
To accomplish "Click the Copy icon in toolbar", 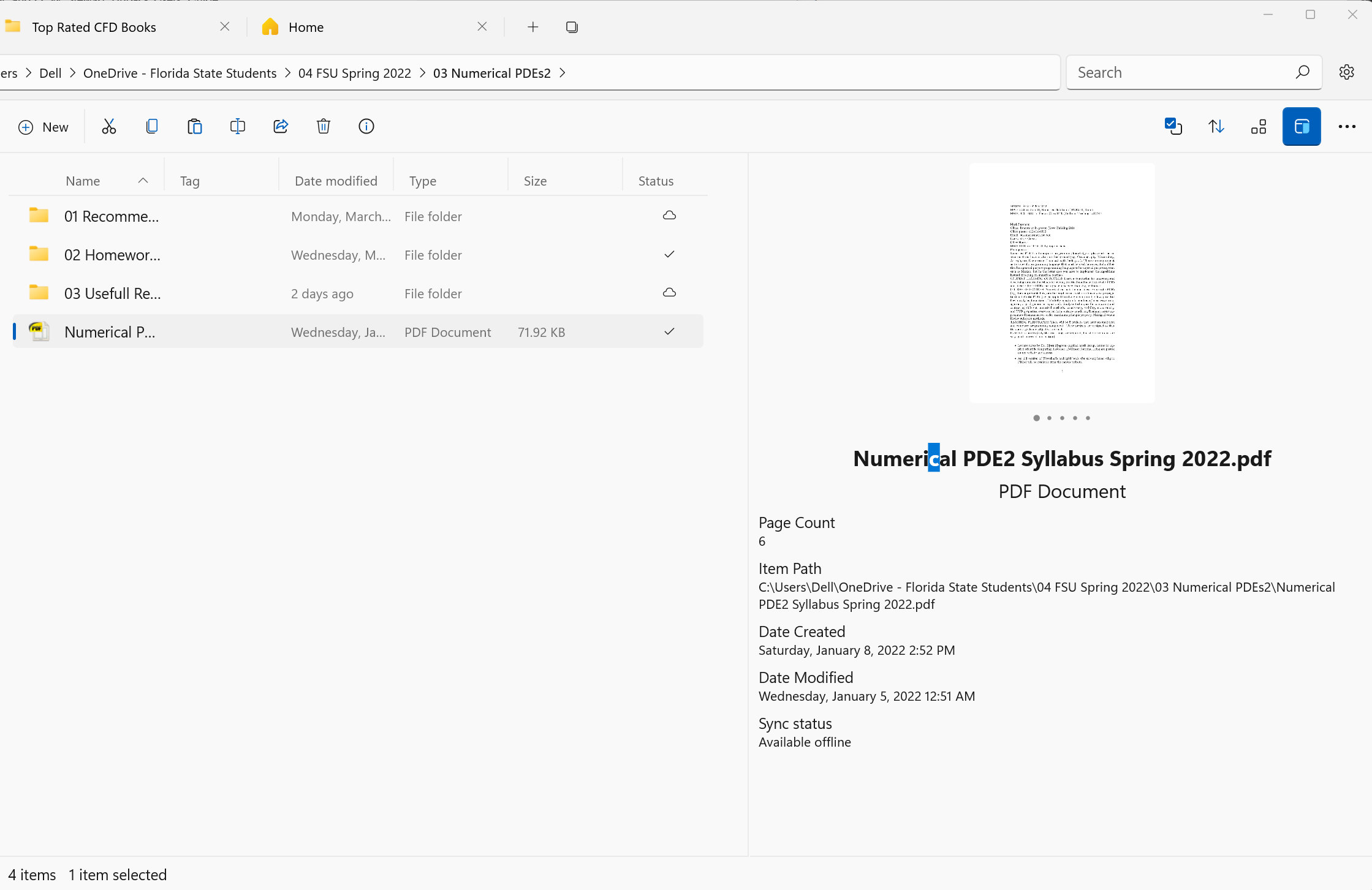I will (x=152, y=127).
